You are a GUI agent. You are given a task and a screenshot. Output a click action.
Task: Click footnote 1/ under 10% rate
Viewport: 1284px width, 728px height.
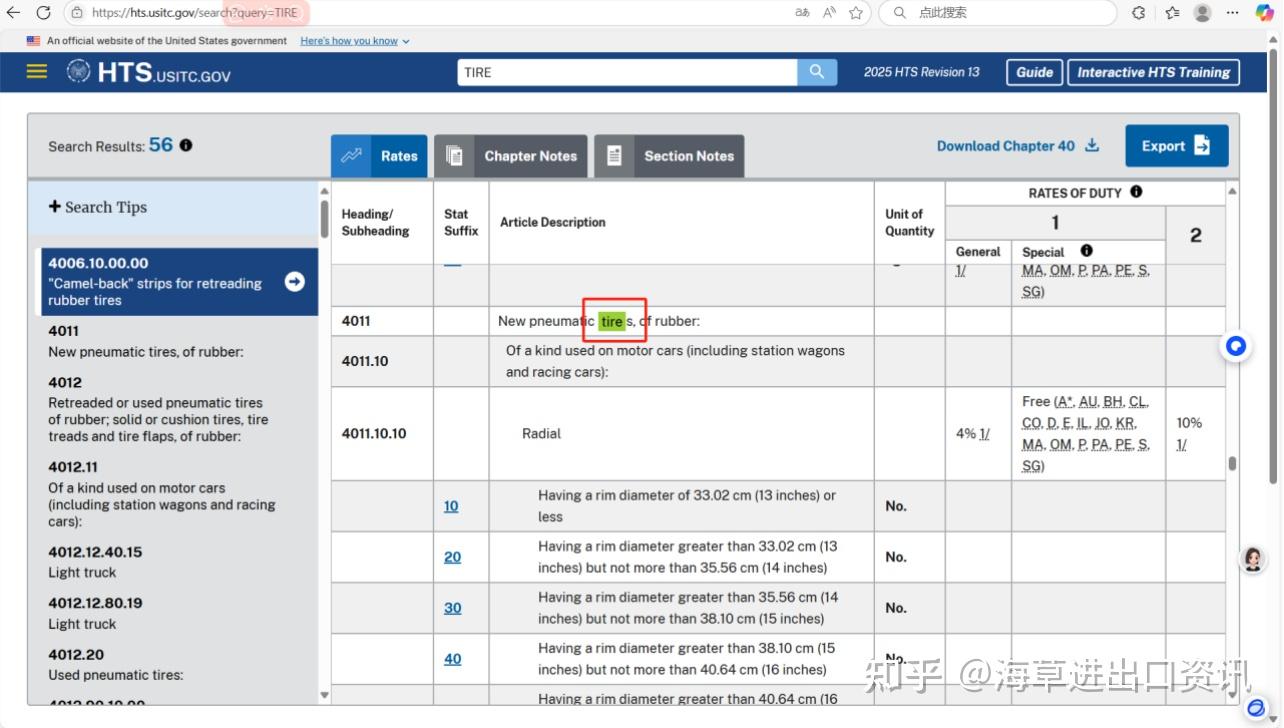1181,445
